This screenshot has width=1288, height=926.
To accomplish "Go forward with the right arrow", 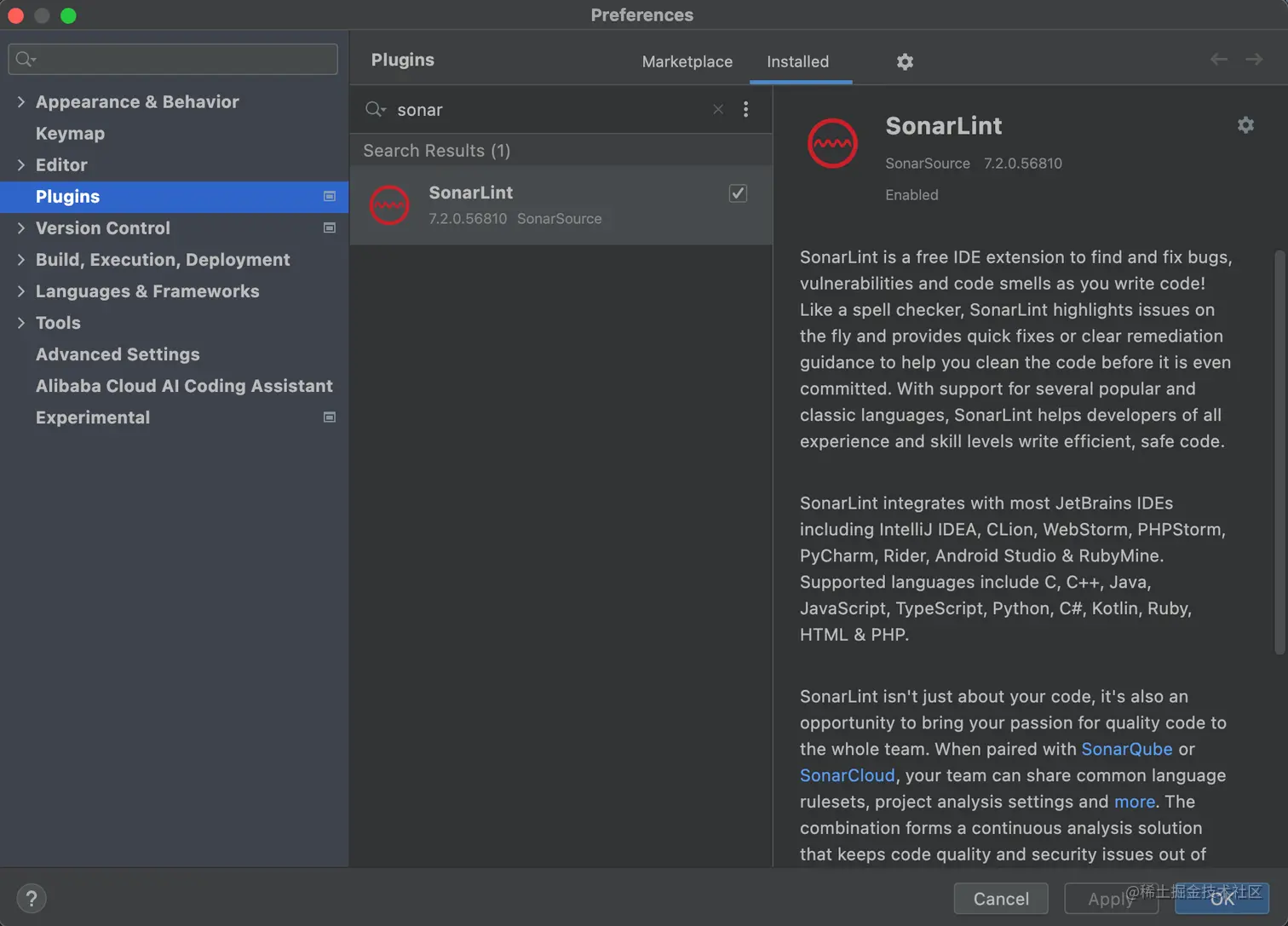I will [x=1254, y=59].
